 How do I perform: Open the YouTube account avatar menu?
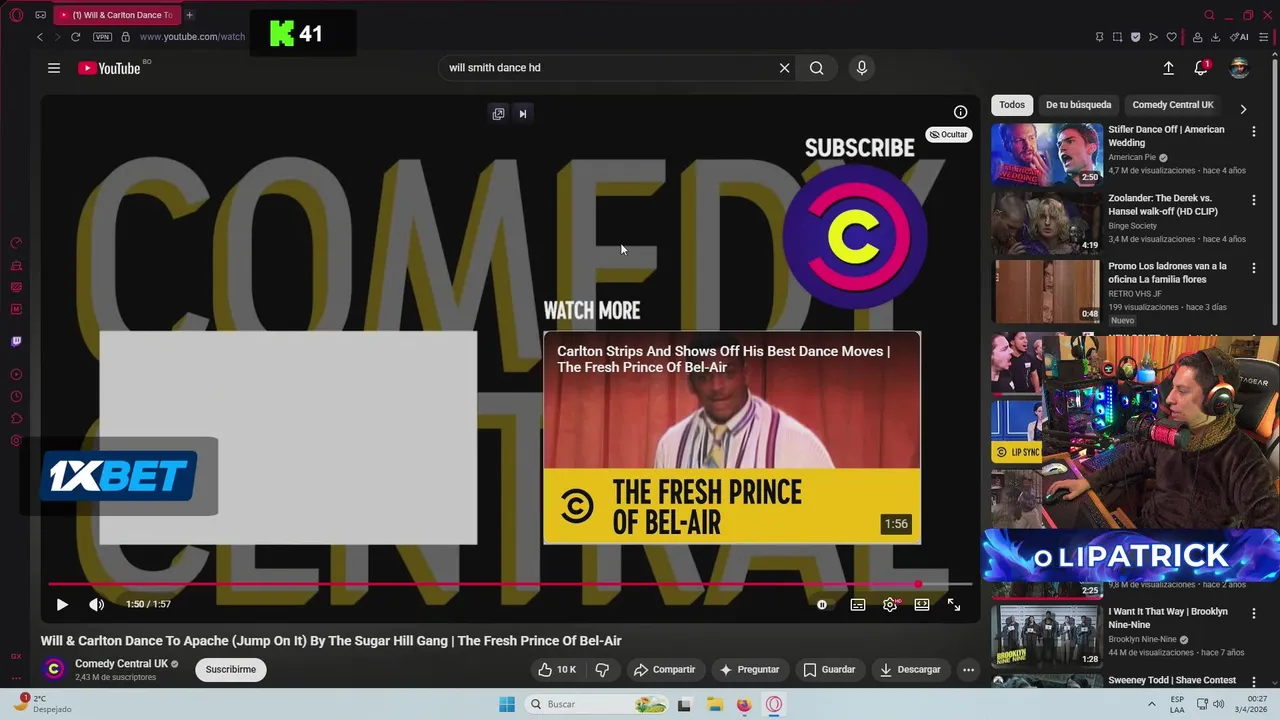1239,68
